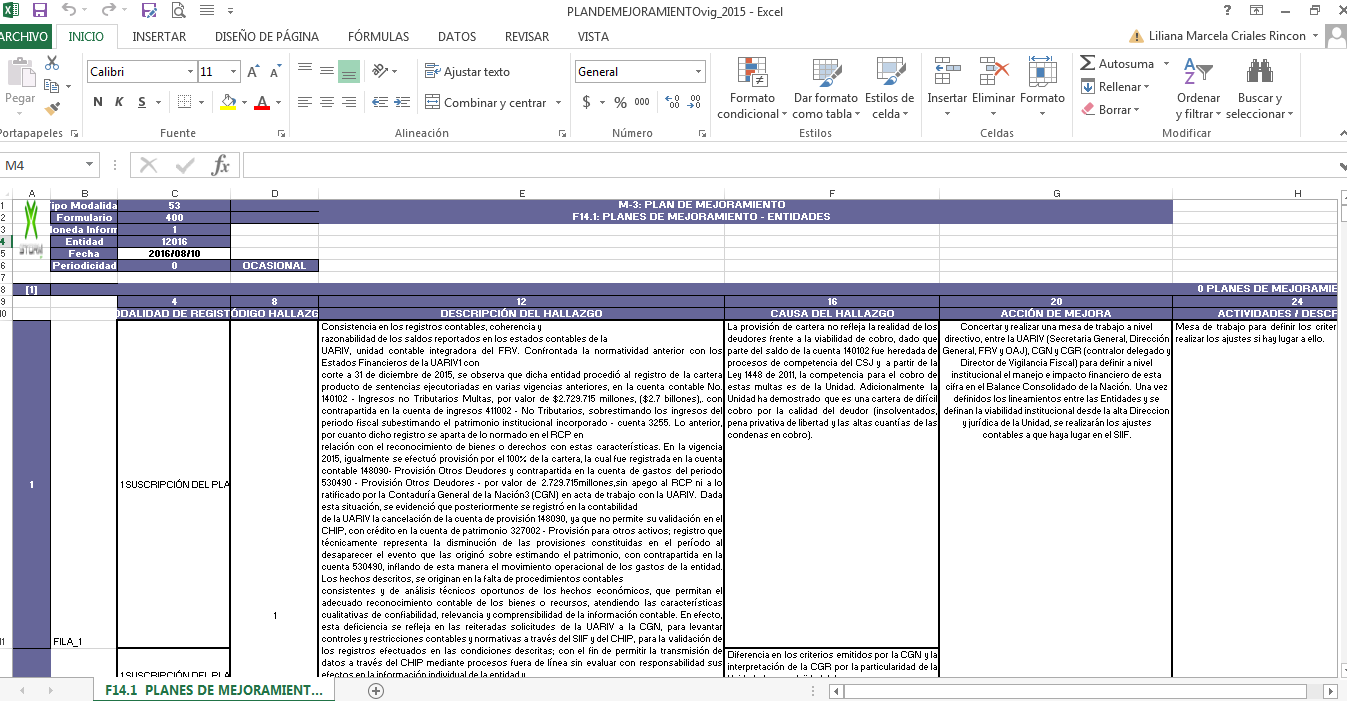The height and width of the screenshot is (701, 1347).
Task: Open the DISEÑO DE PÁGINA tab
Action: tap(267, 37)
